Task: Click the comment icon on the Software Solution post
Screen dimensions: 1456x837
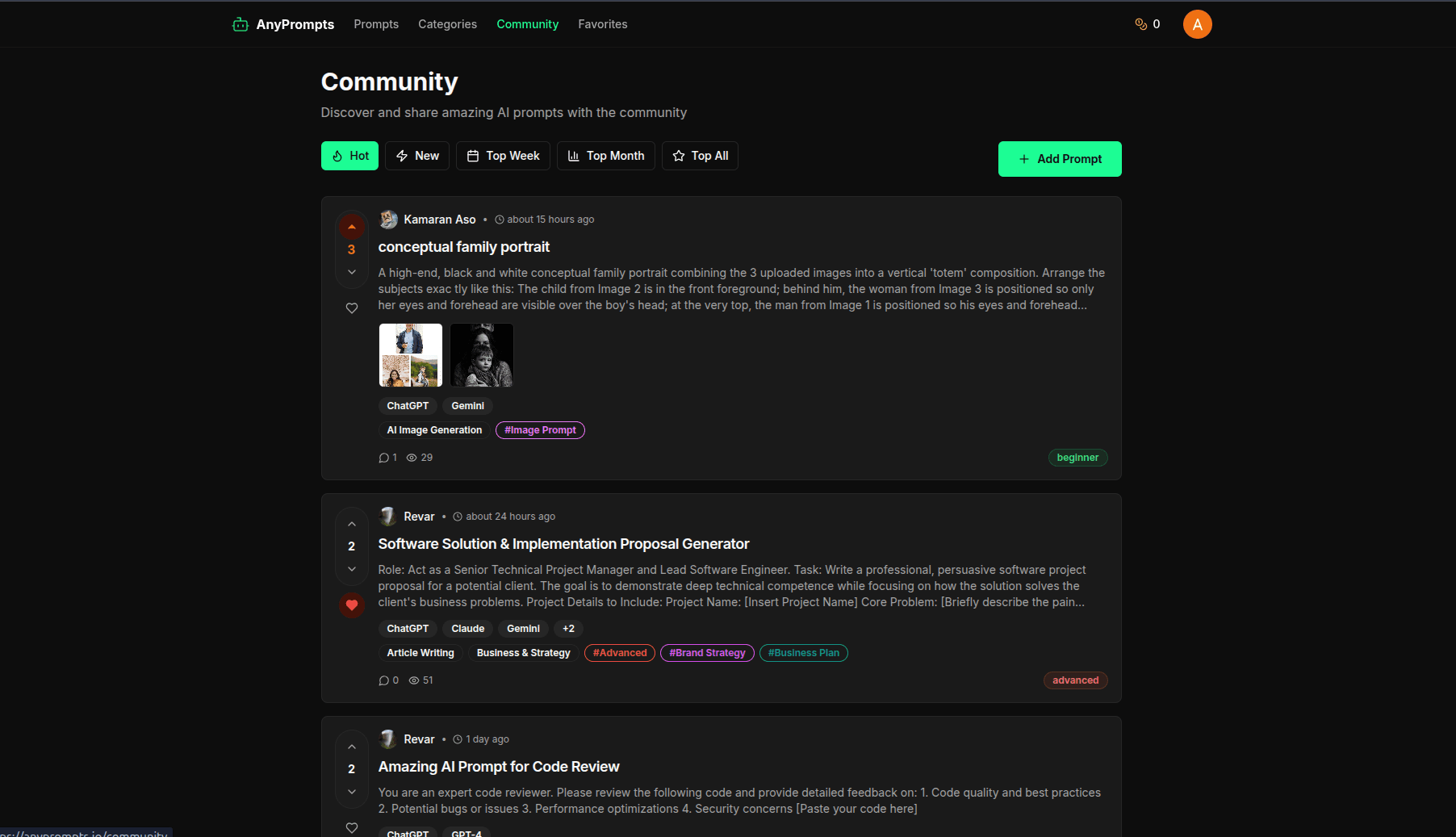Action: (x=384, y=680)
